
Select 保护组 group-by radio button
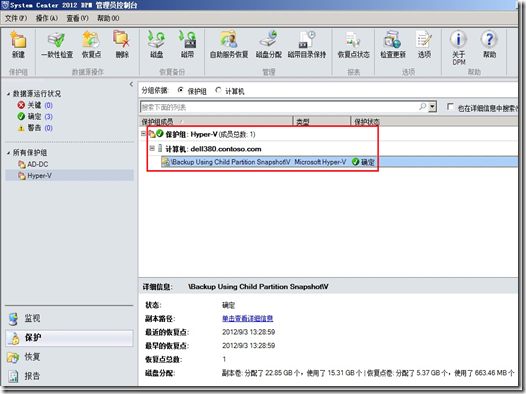pyautogui.click(x=181, y=90)
